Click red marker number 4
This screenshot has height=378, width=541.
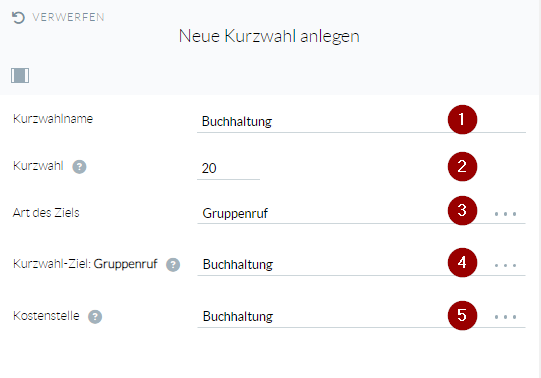tap(462, 262)
